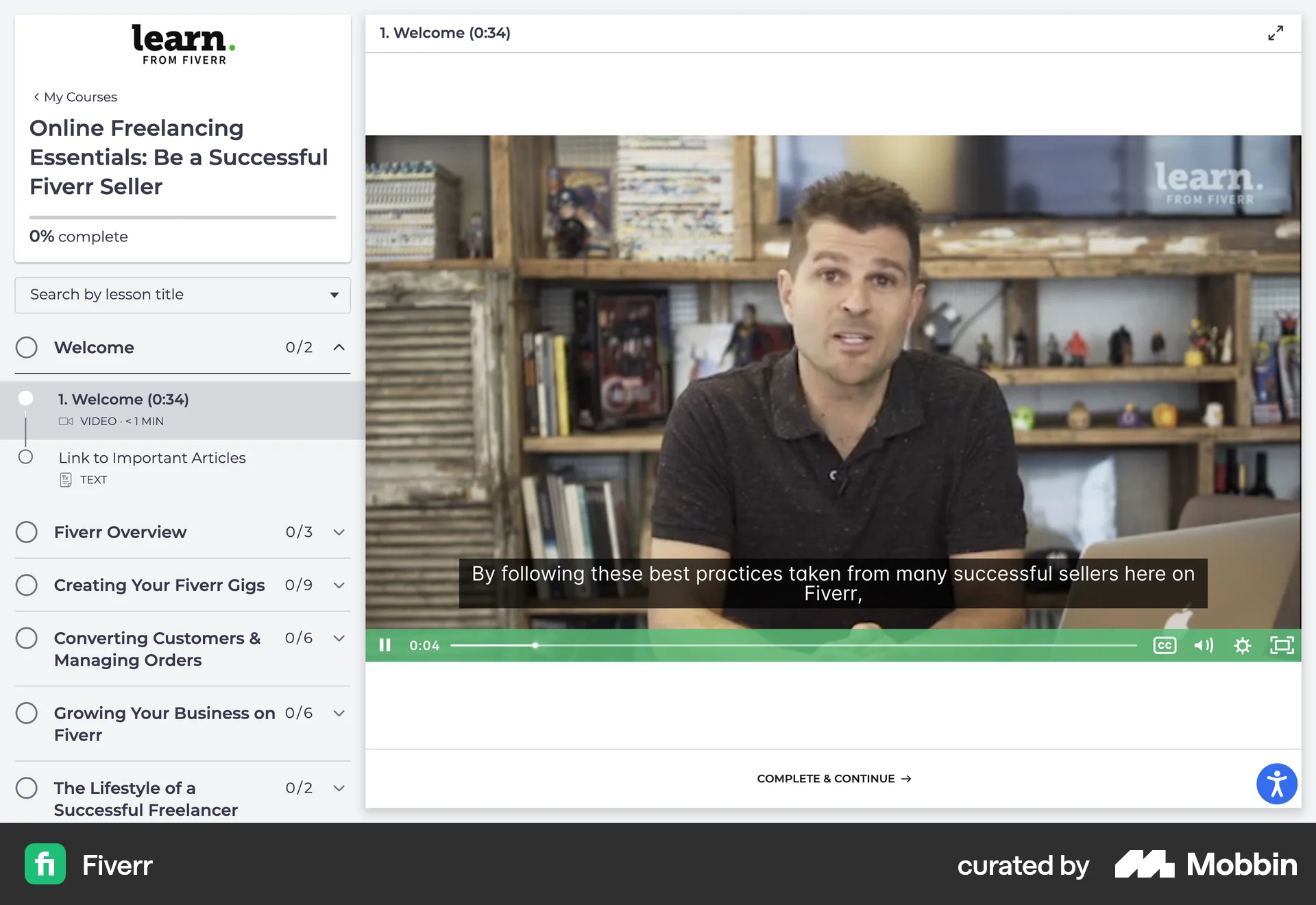Click Complete & Continue
1316x905 pixels.
(x=833, y=778)
